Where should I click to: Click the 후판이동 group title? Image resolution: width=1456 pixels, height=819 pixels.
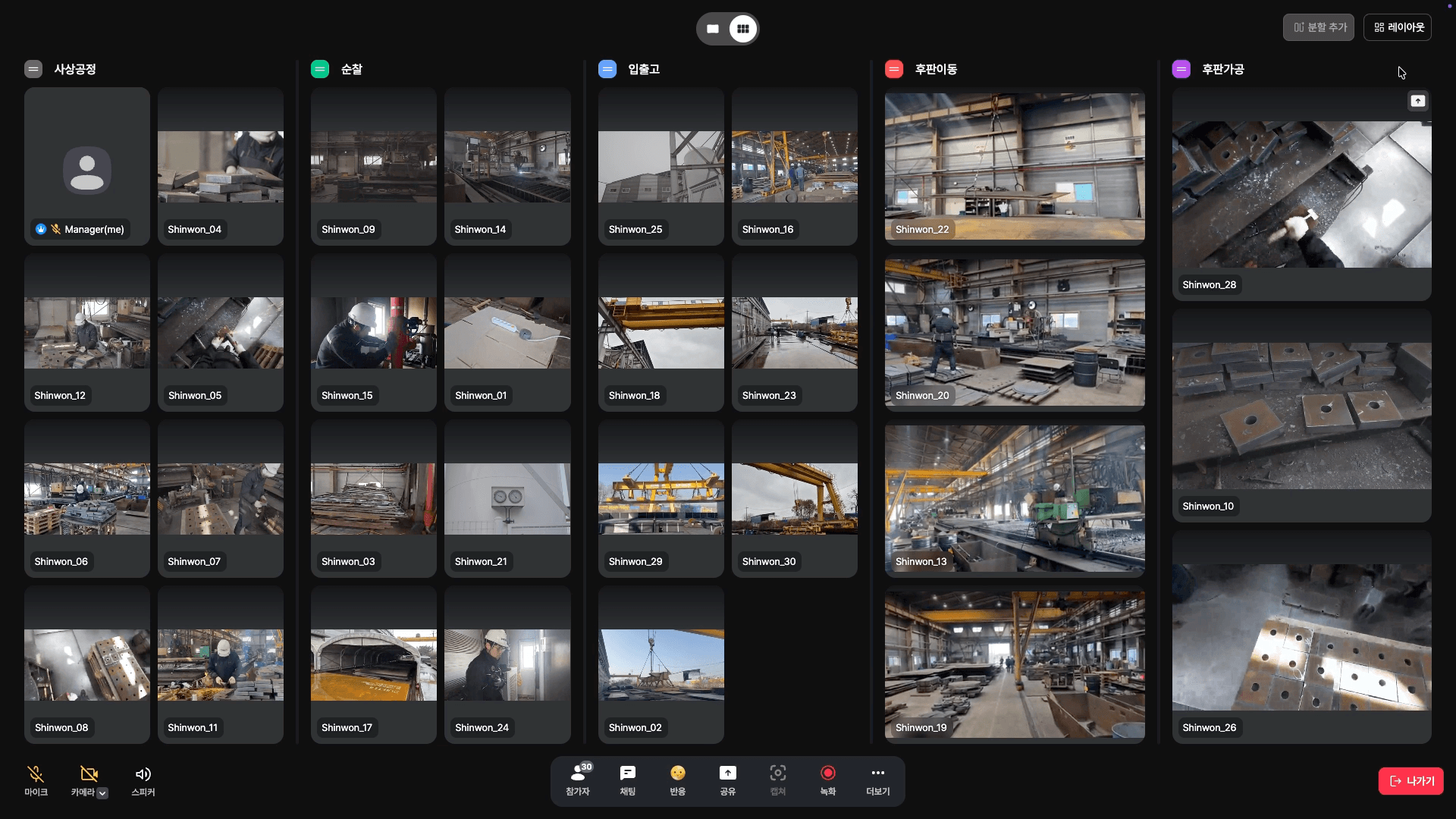pyautogui.click(x=936, y=69)
